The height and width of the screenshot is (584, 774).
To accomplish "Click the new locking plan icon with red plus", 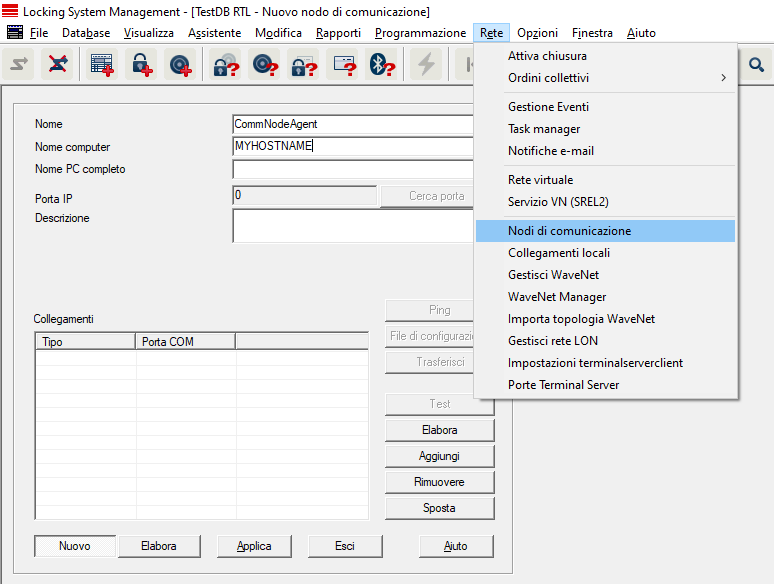I will tap(101, 65).
